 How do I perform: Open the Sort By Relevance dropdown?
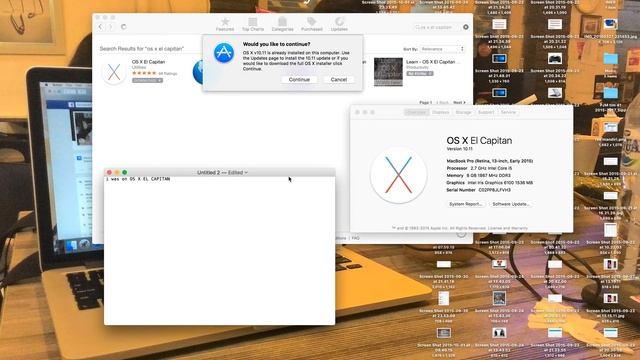[x=442, y=49]
